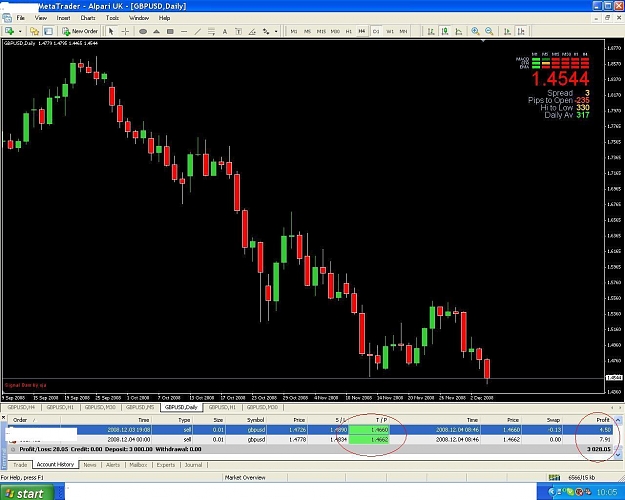The height and width of the screenshot is (500, 625).
Task: Select the Trend by Angle tool
Action: pos(252,31)
